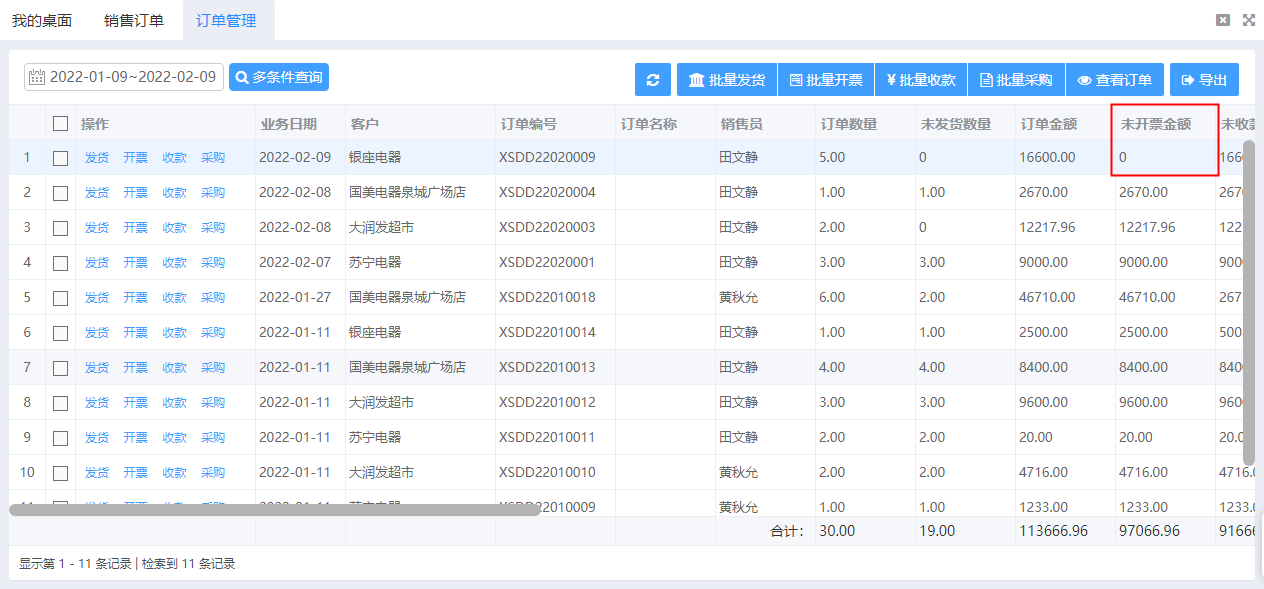Click 发货 link on the 苏宁电器 row
Screen dimensions: 1264x589
(96, 261)
